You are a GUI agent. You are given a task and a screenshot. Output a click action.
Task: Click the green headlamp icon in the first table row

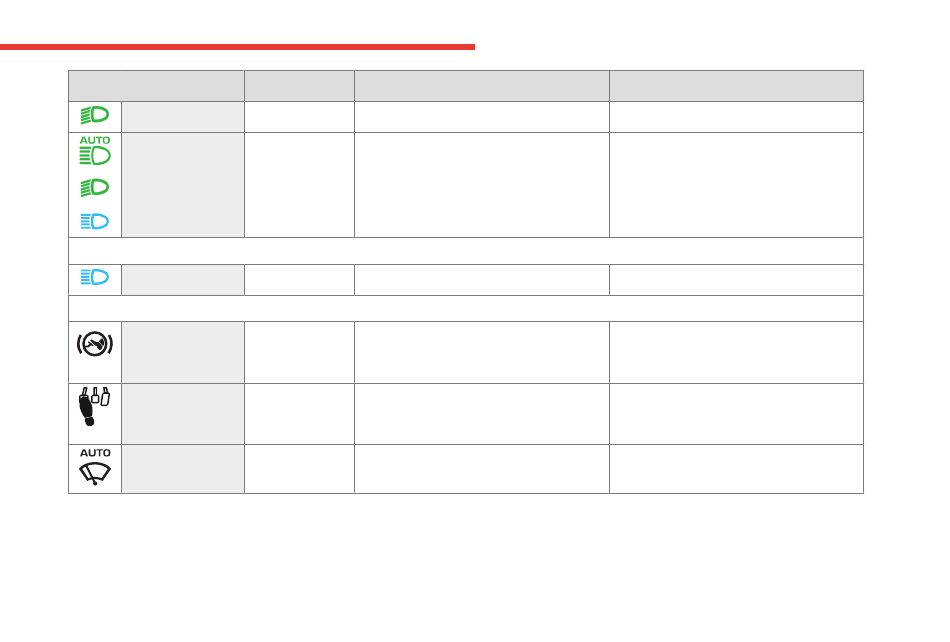(95, 115)
